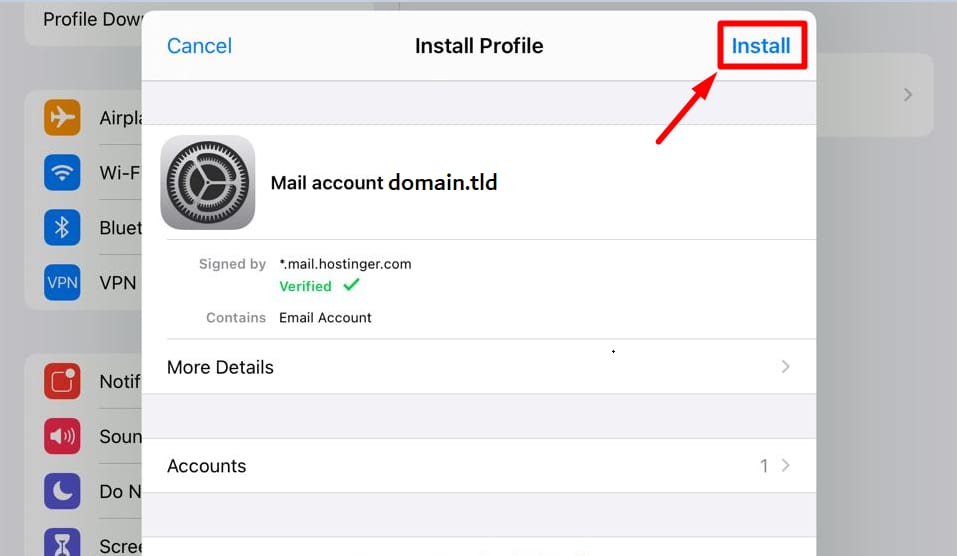Click the green Verified checkmark

tap(351, 285)
